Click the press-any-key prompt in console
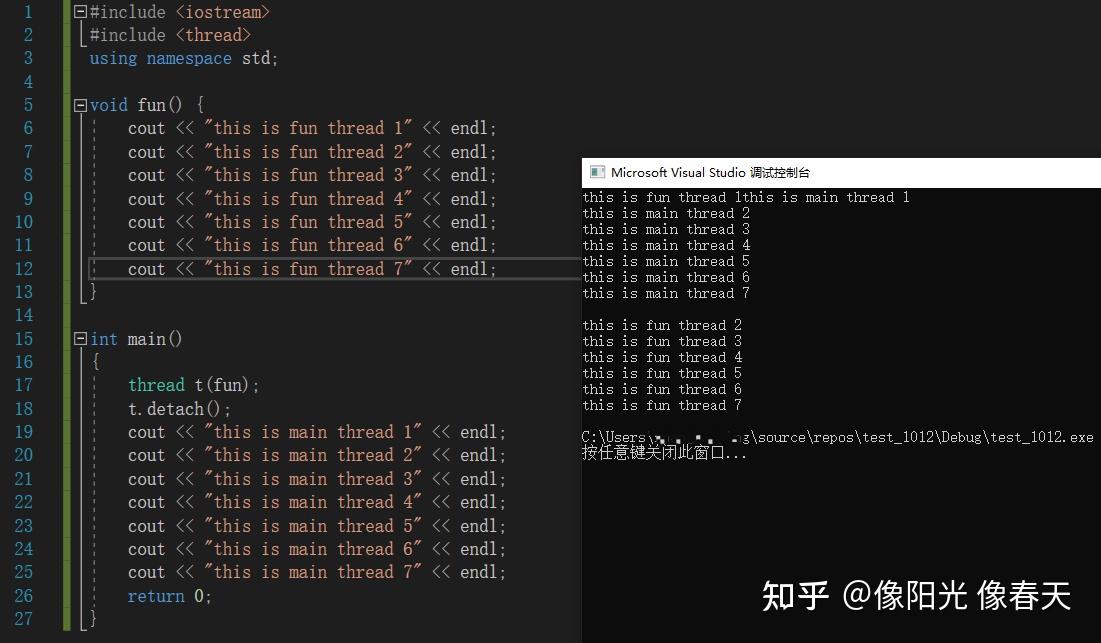The image size is (1101, 643). pyautogui.click(x=664, y=453)
